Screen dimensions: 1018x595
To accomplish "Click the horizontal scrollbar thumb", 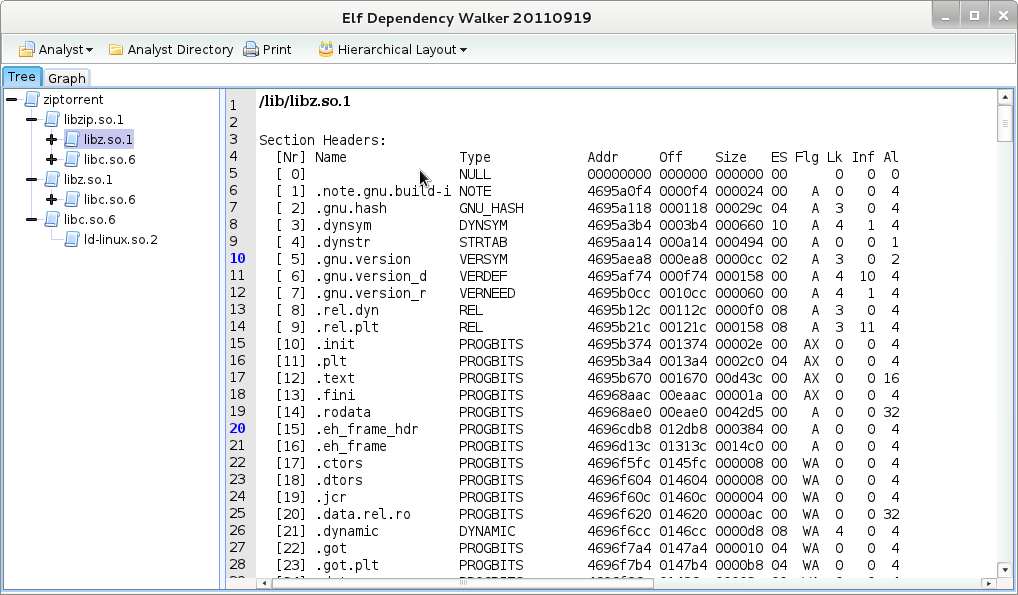I will pos(462,583).
